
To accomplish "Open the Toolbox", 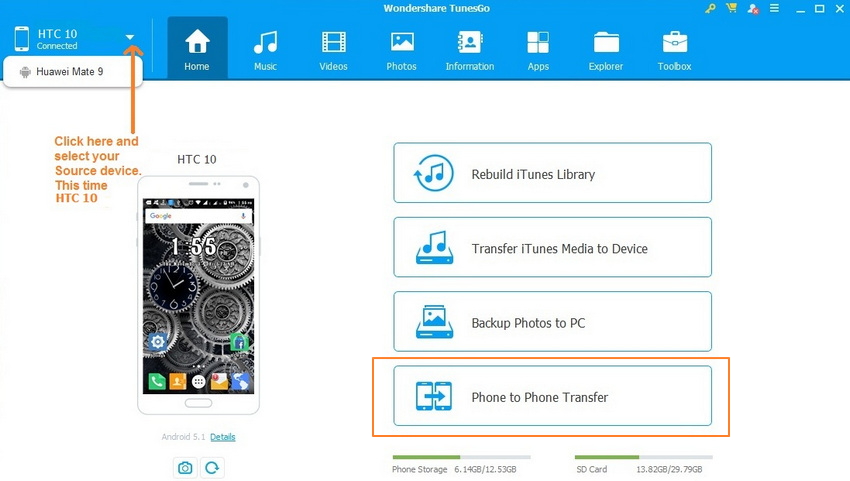I will click(675, 49).
